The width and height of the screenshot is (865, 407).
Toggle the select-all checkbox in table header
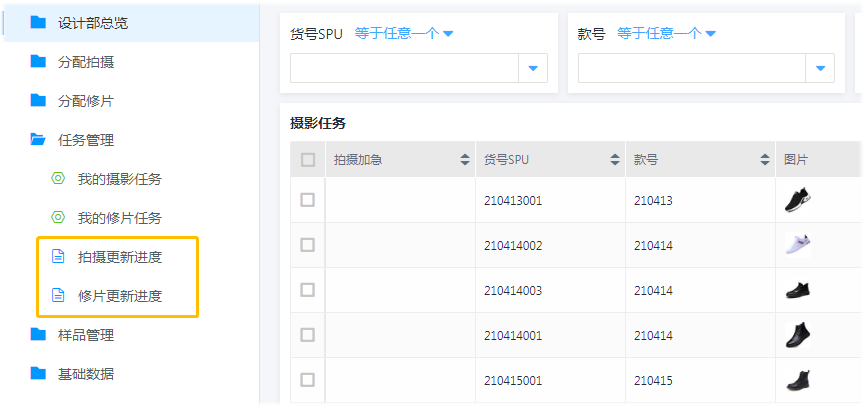click(308, 159)
